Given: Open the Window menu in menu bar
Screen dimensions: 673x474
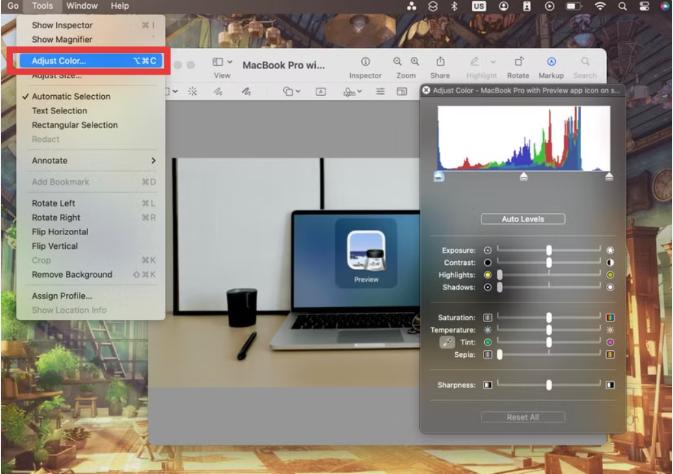Looking at the screenshot, I should click(x=82, y=6).
